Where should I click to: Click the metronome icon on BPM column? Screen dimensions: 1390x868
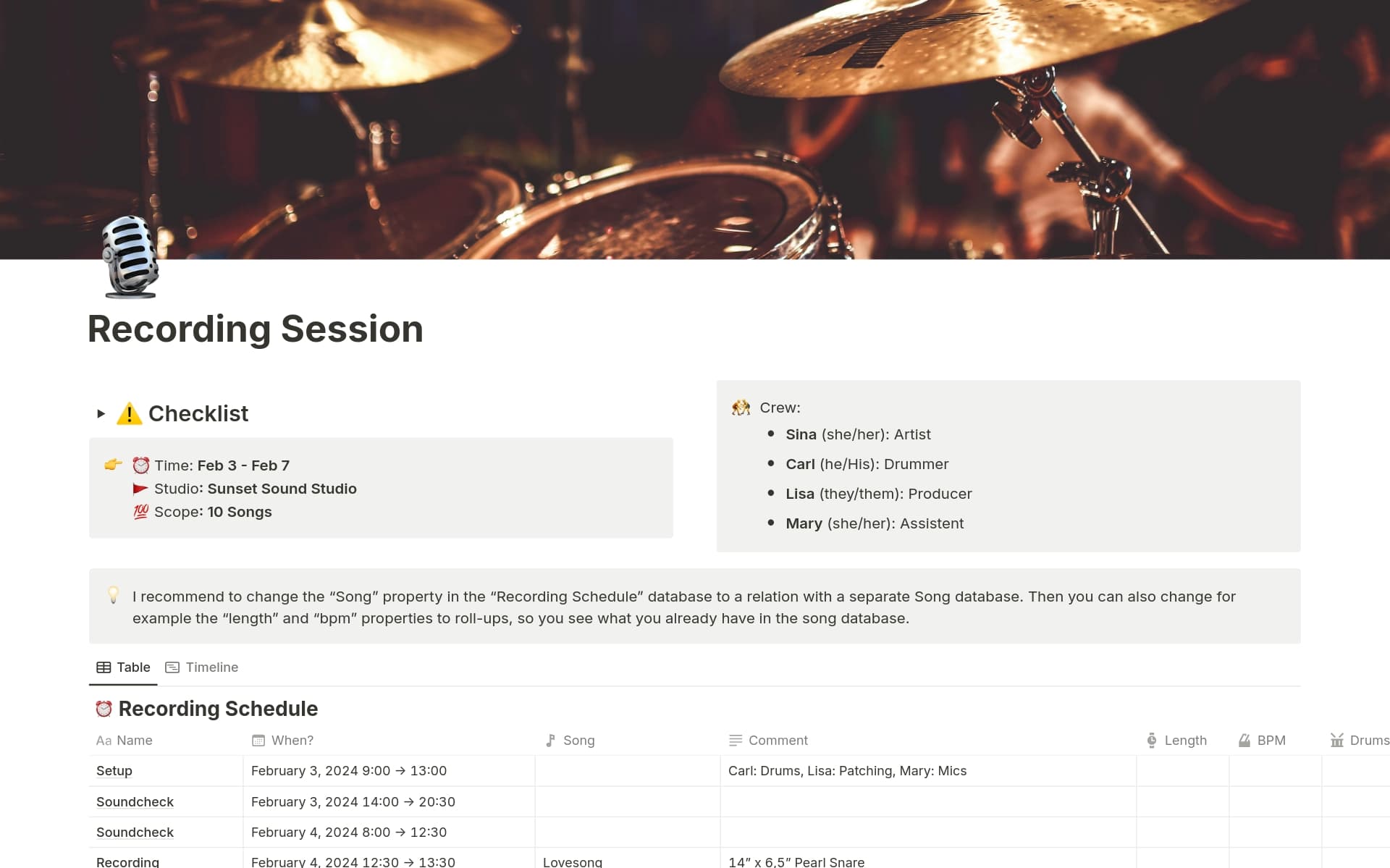[1244, 740]
